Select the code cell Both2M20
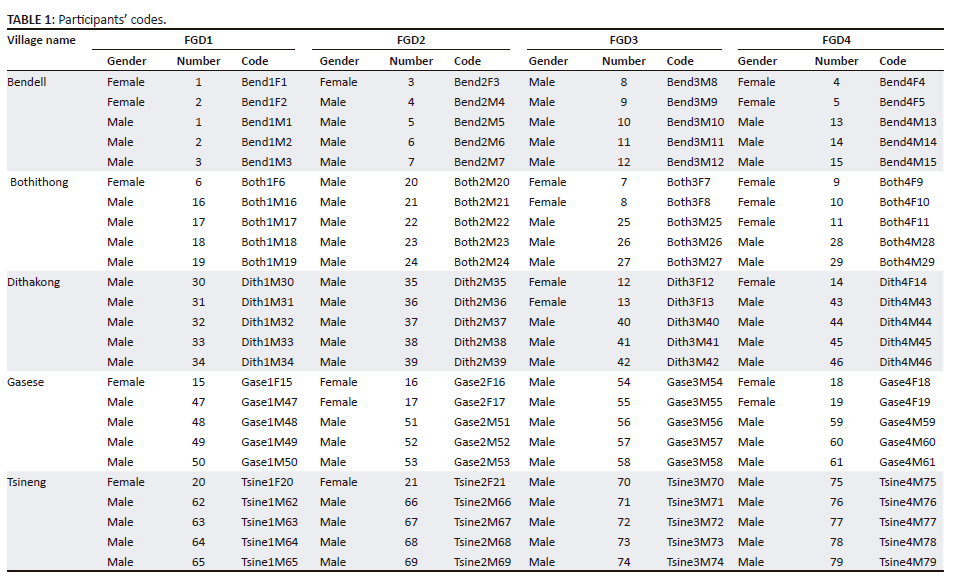The width and height of the screenshot is (959, 579). tap(481, 182)
